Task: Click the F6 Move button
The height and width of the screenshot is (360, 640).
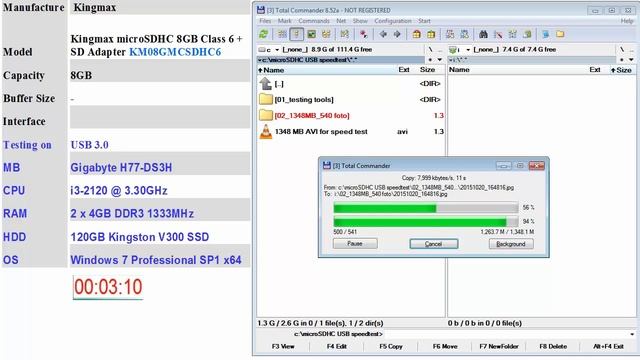Action: click(445, 346)
